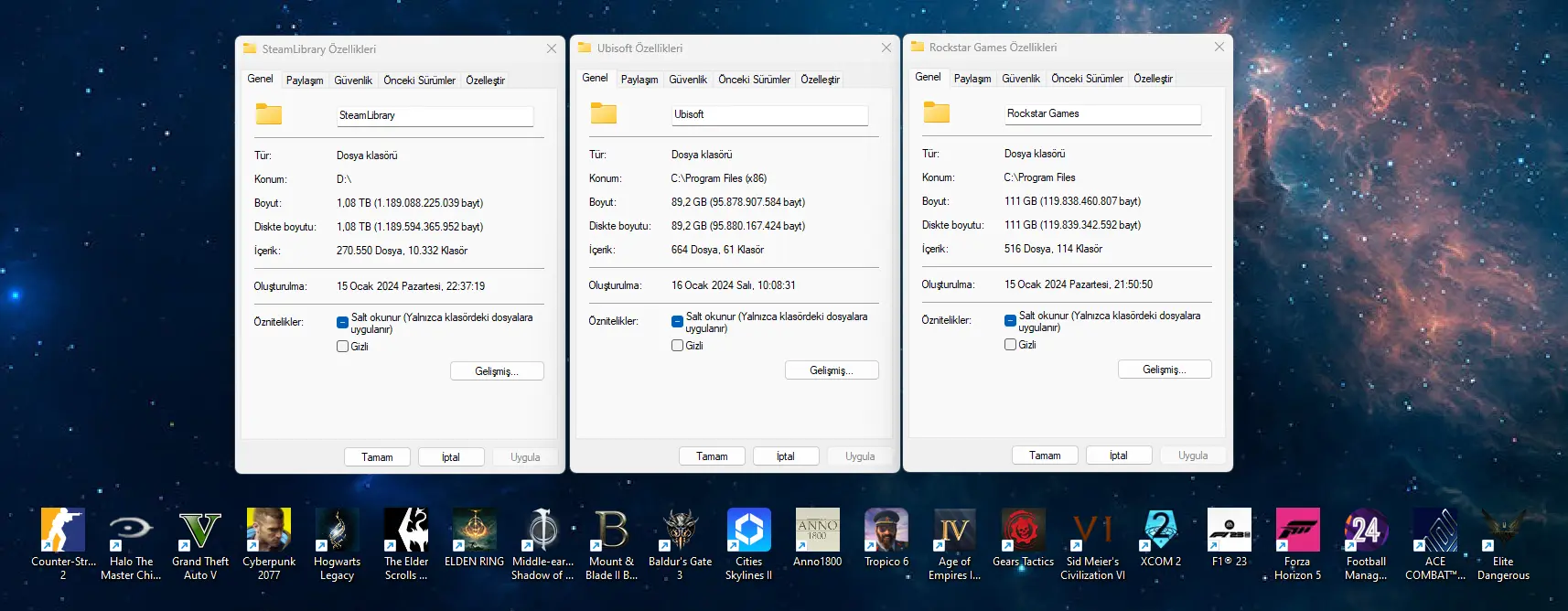The height and width of the screenshot is (611, 1568).
Task: Select the Gears Tactics desktop icon
Action: pos(1023,538)
